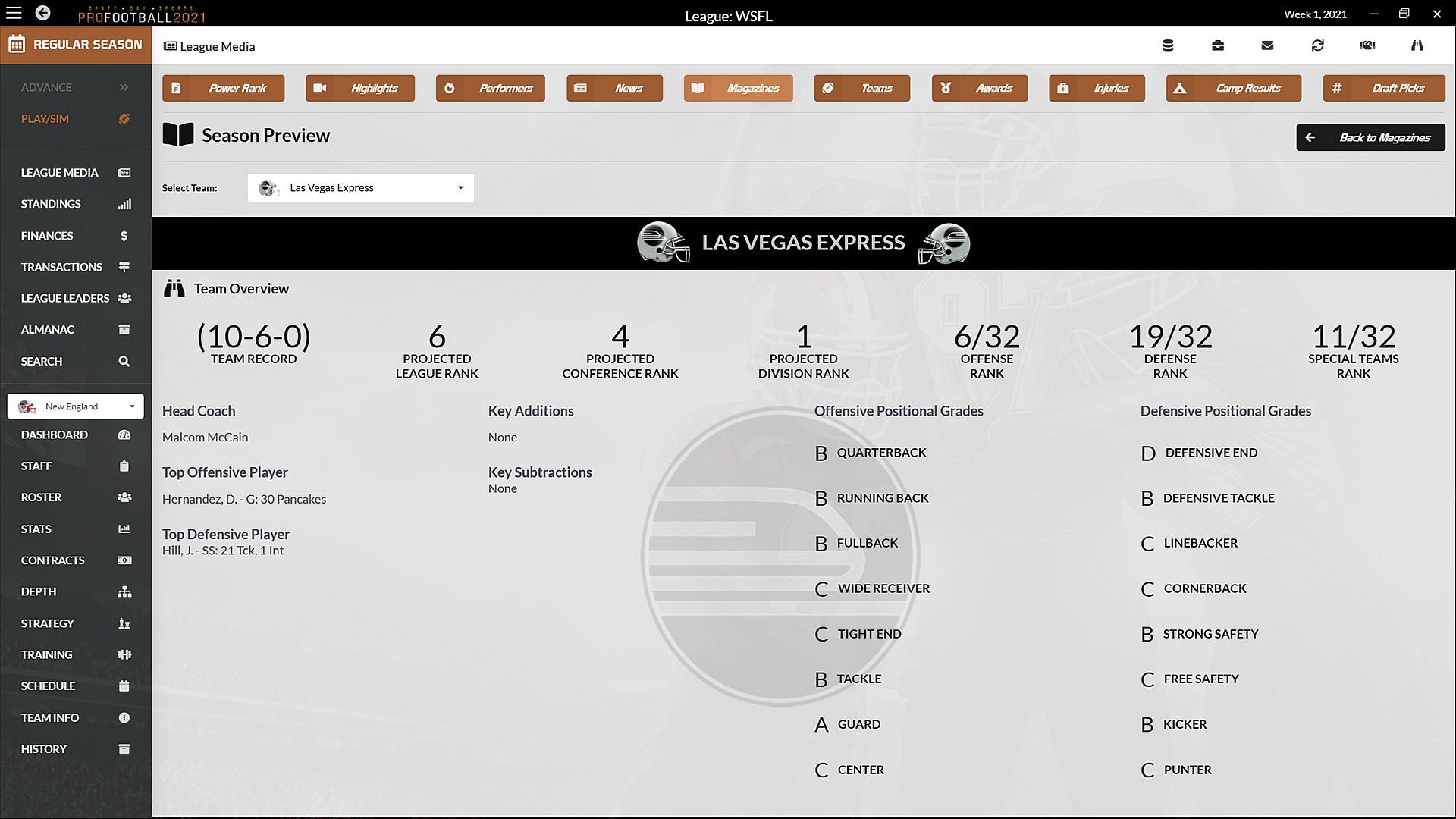Open the Injuries tab

click(1097, 88)
